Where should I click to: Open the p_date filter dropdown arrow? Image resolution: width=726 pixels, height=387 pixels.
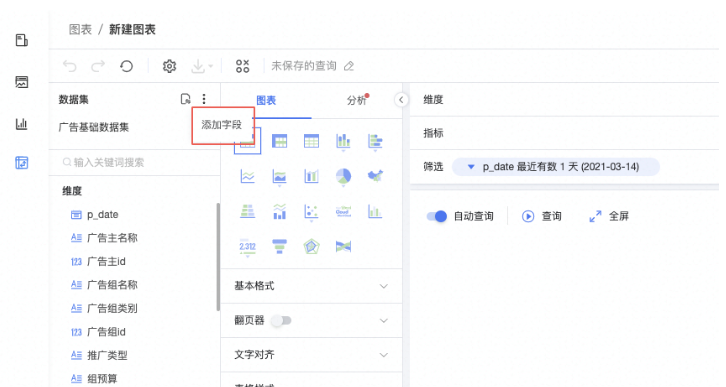point(471,167)
